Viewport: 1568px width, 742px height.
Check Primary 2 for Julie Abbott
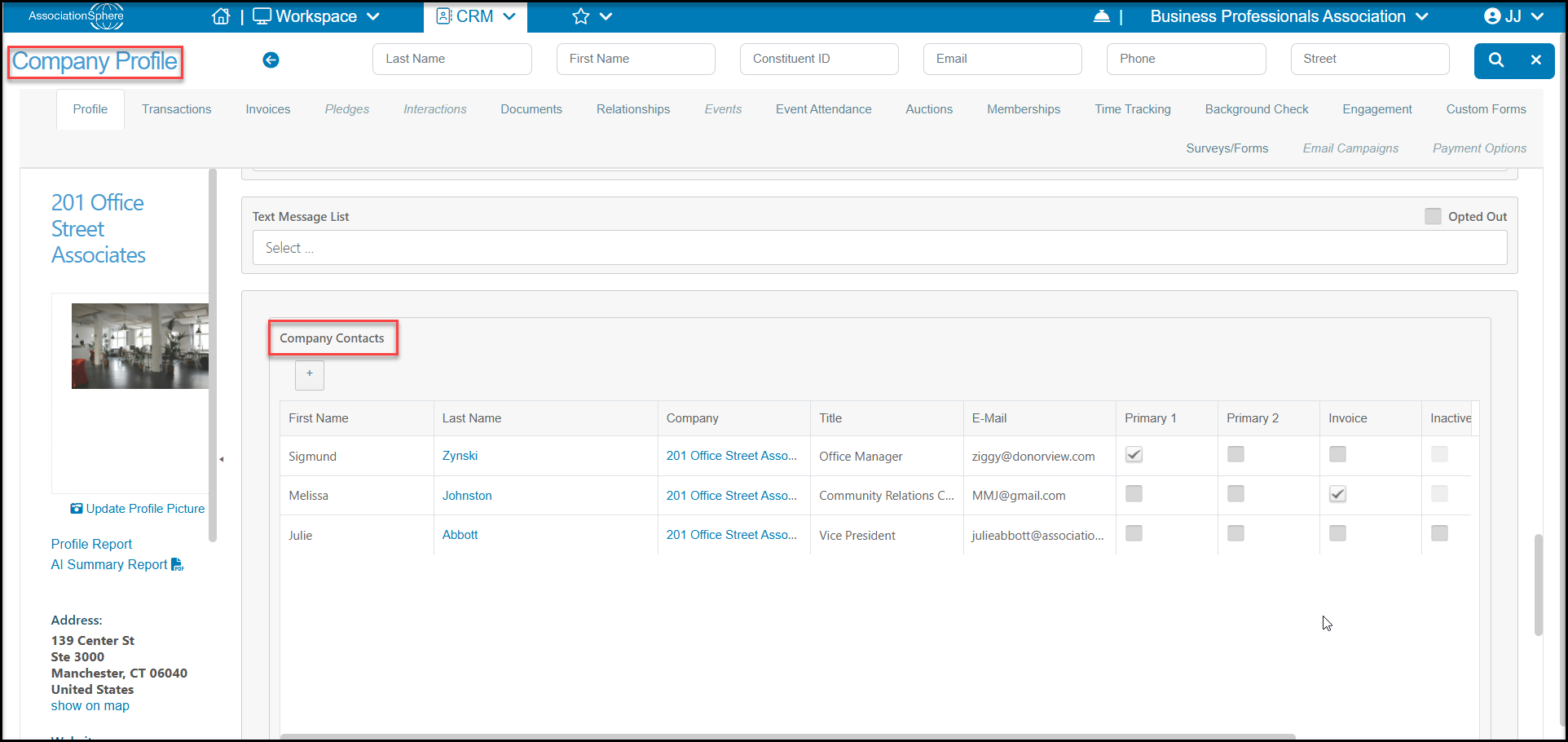1235,533
